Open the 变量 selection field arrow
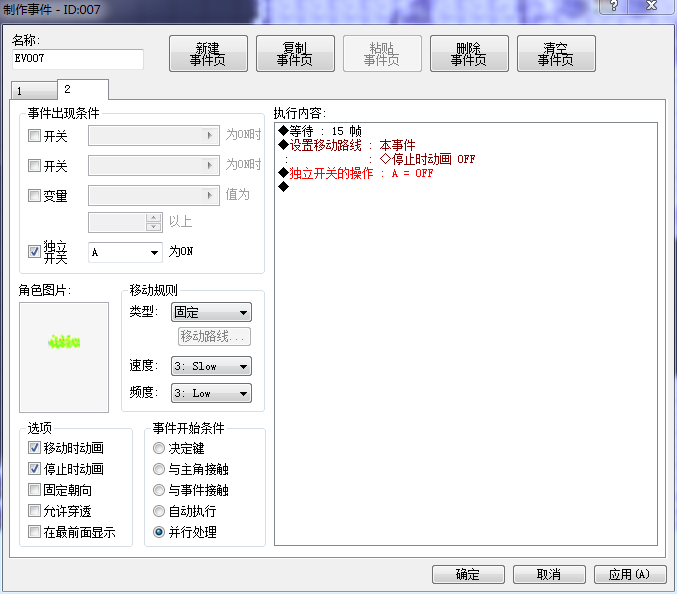The width and height of the screenshot is (677, 594). click(210, 195)
